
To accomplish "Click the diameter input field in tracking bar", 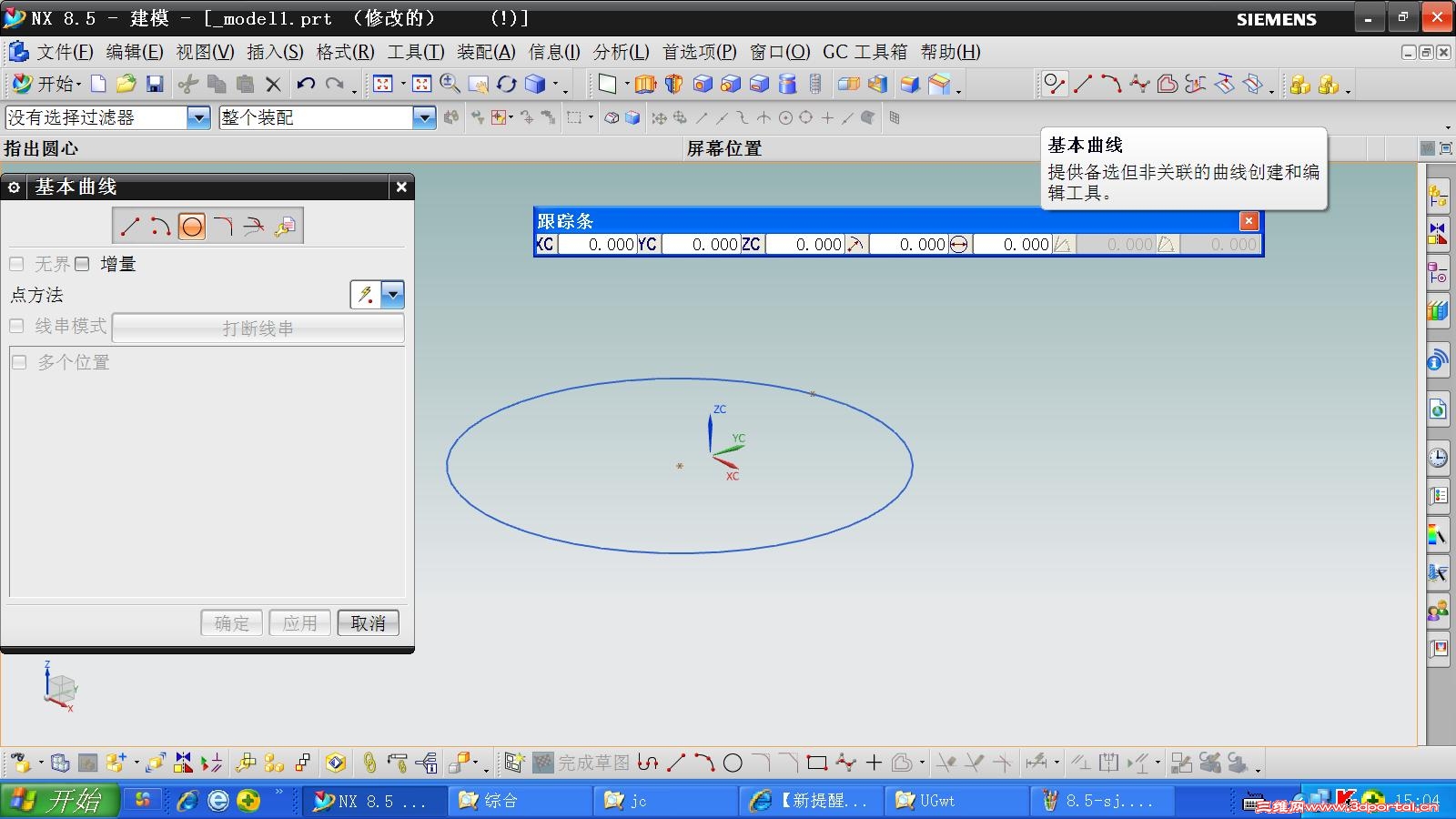I will (1011, 244).
